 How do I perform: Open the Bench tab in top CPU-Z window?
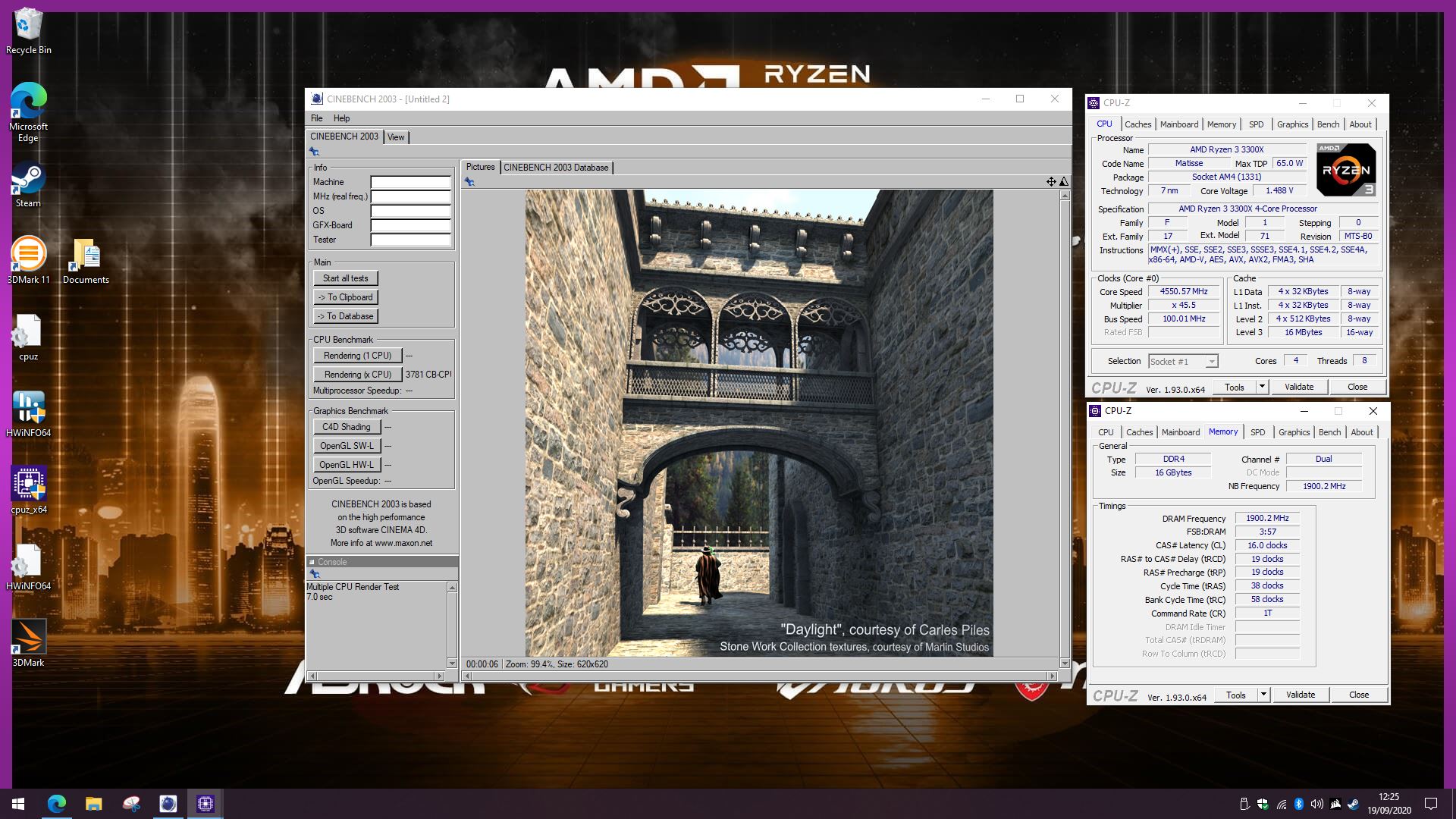(1328, 124)
